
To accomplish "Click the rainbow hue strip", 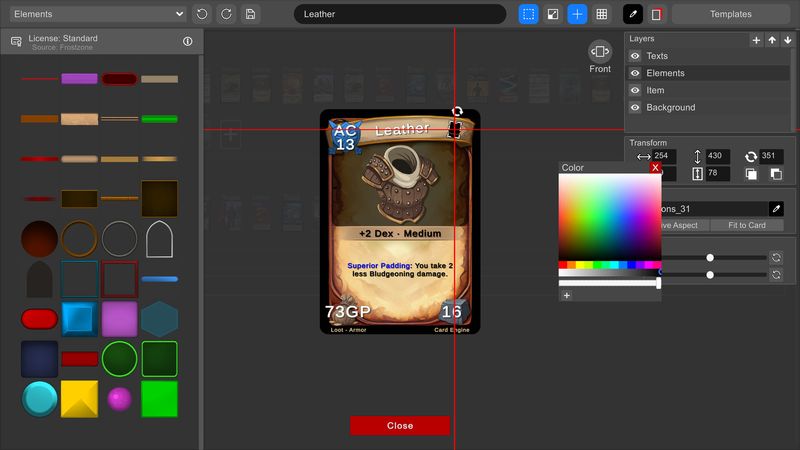I will click(x=609, y=265).
